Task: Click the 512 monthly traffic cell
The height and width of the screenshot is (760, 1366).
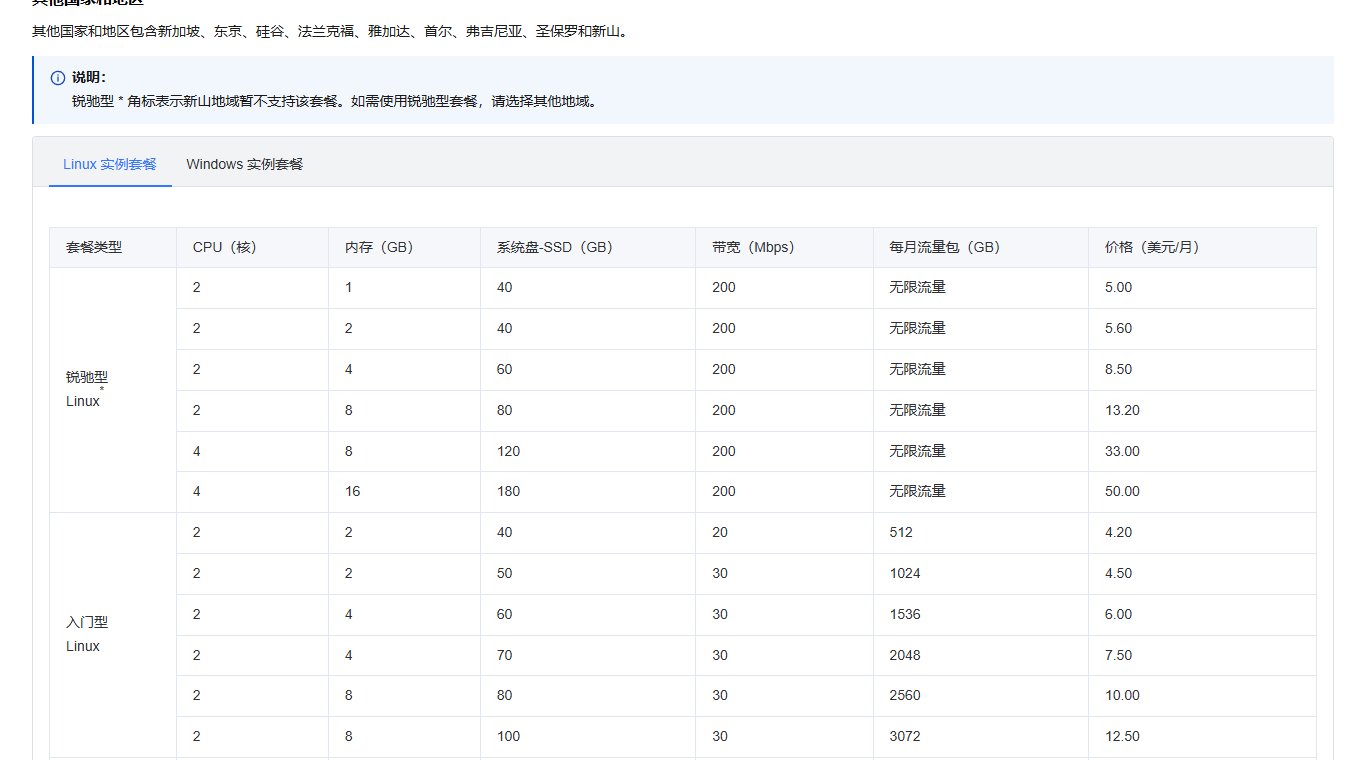Action: coord(980,532)
